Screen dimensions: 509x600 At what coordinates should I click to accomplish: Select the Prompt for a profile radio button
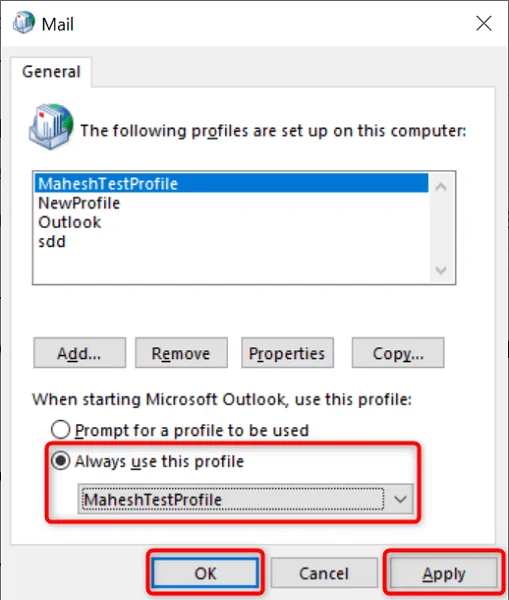pos(60,430)
